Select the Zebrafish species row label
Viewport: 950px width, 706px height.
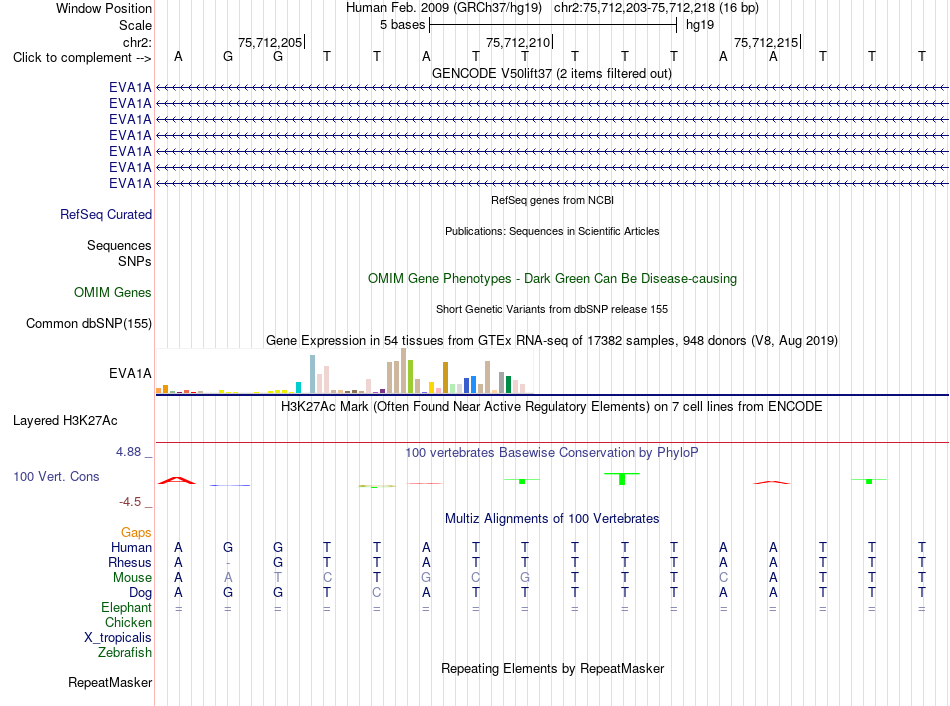pos(125,653)
